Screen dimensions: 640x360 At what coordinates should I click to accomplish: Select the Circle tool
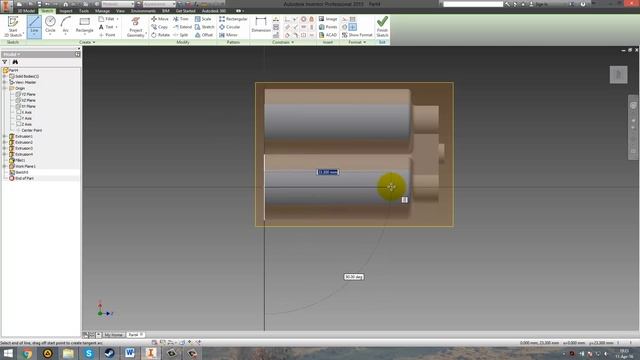50,25
